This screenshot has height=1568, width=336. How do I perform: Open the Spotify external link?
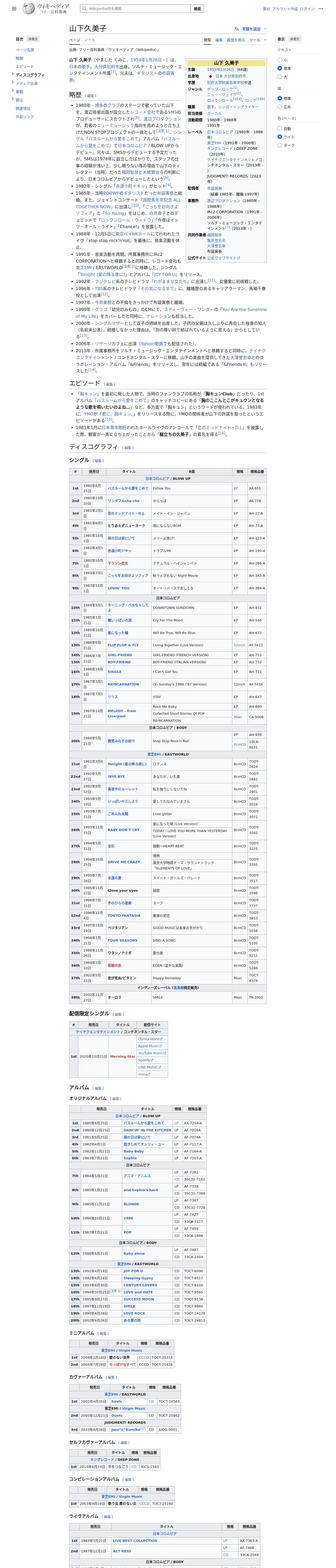tap(146, 1060)
